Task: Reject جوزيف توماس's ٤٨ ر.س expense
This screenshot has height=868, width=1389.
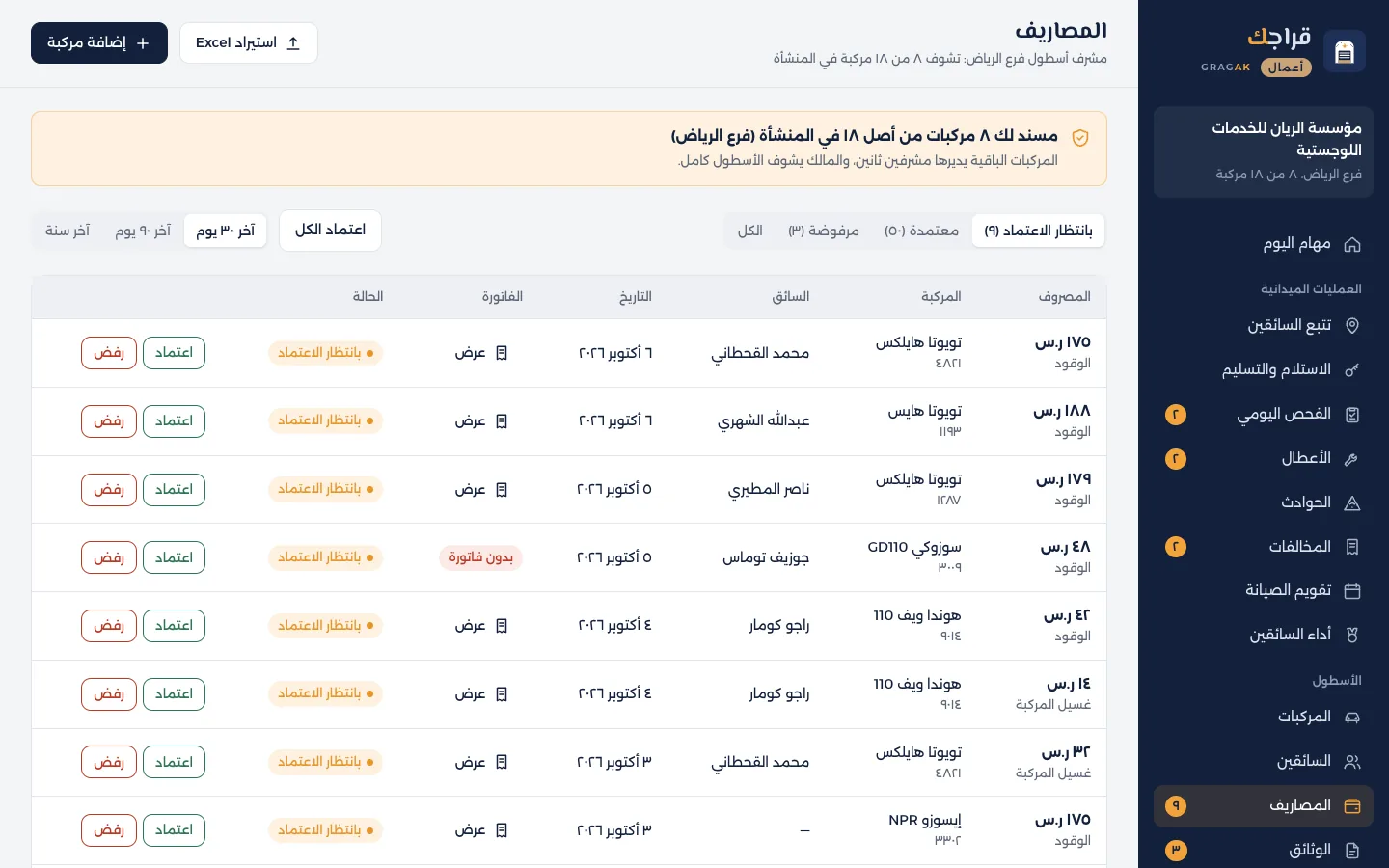Action: 109,557
